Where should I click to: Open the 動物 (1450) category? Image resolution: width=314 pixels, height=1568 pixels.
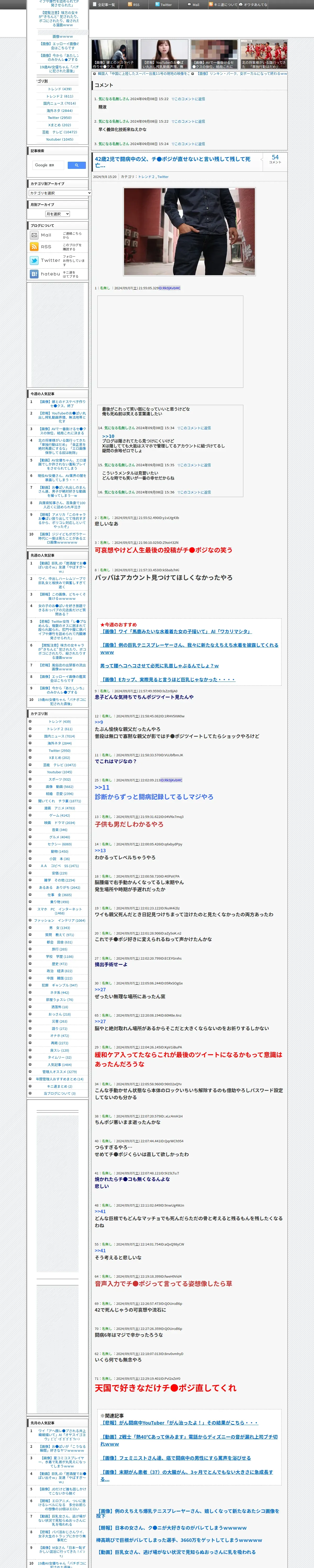[59, 852]
